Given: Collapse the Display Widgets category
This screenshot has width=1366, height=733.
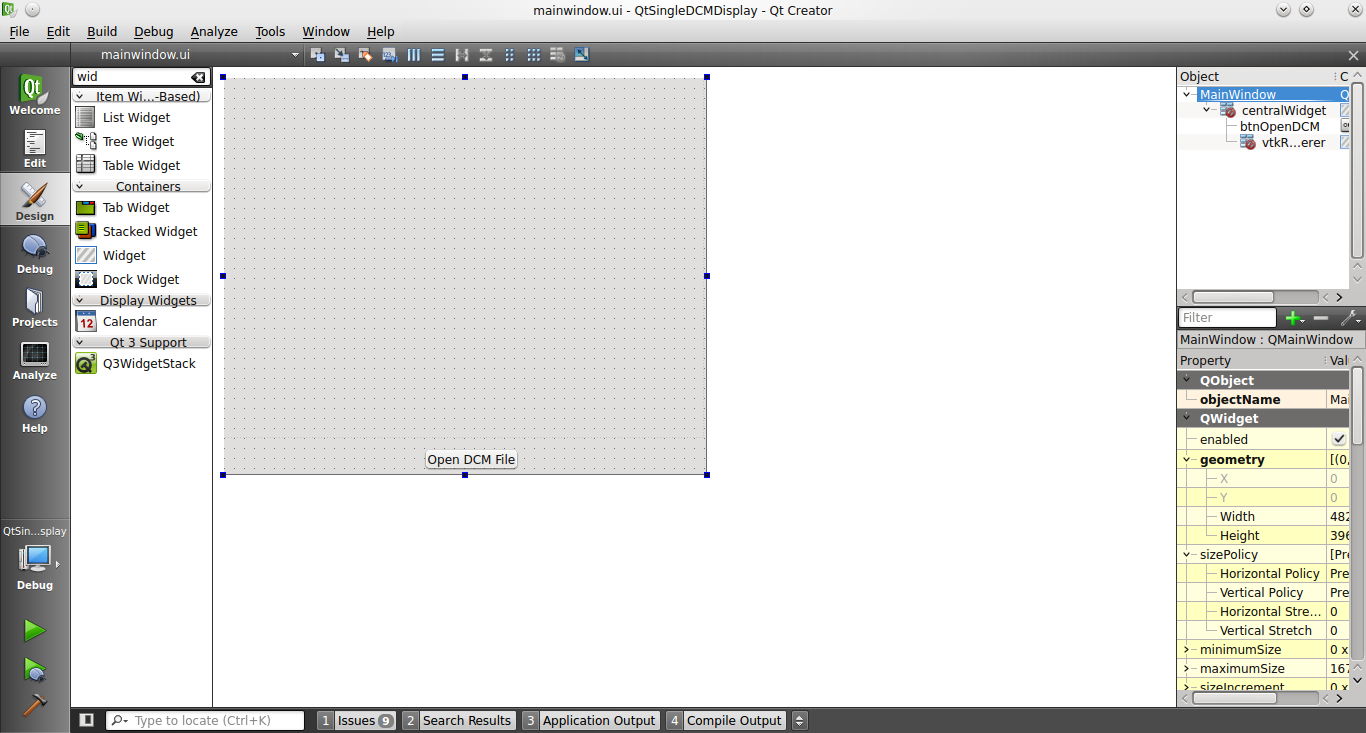Looking at the screenshot, I should click(x=142, y=301).
